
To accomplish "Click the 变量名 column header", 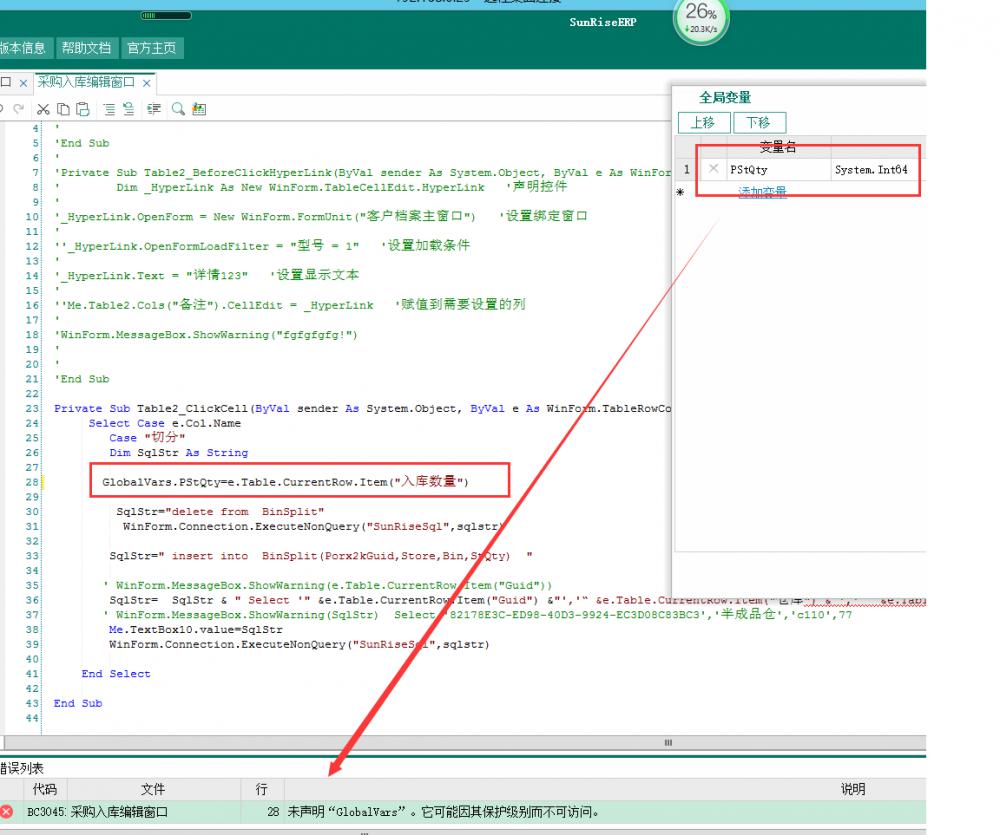I will point(778,147).
